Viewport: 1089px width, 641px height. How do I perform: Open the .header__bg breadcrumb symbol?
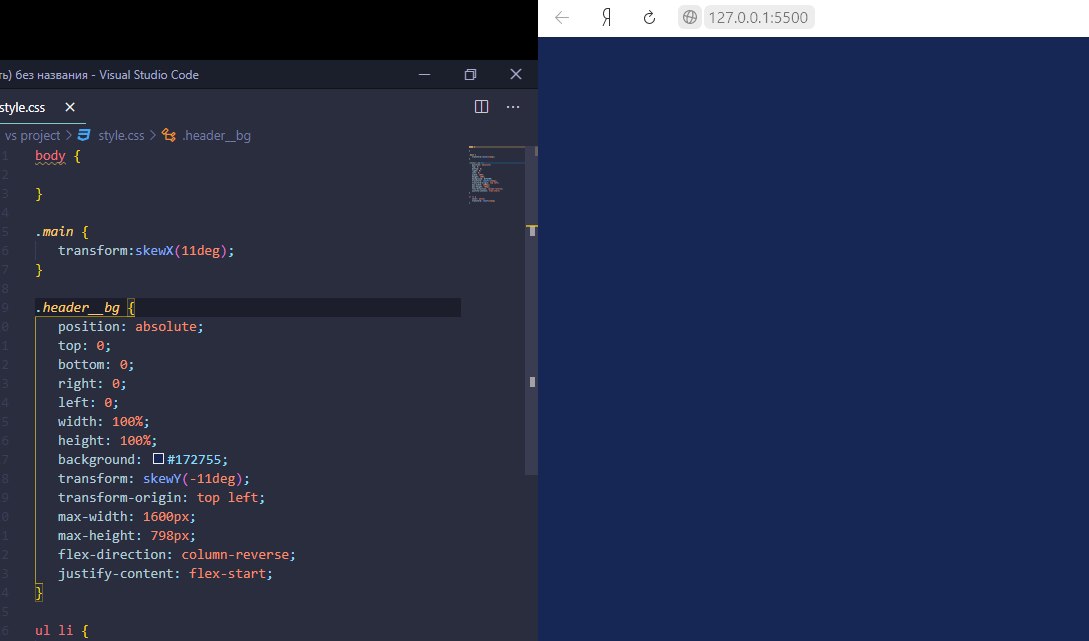[x=216, y=135]
